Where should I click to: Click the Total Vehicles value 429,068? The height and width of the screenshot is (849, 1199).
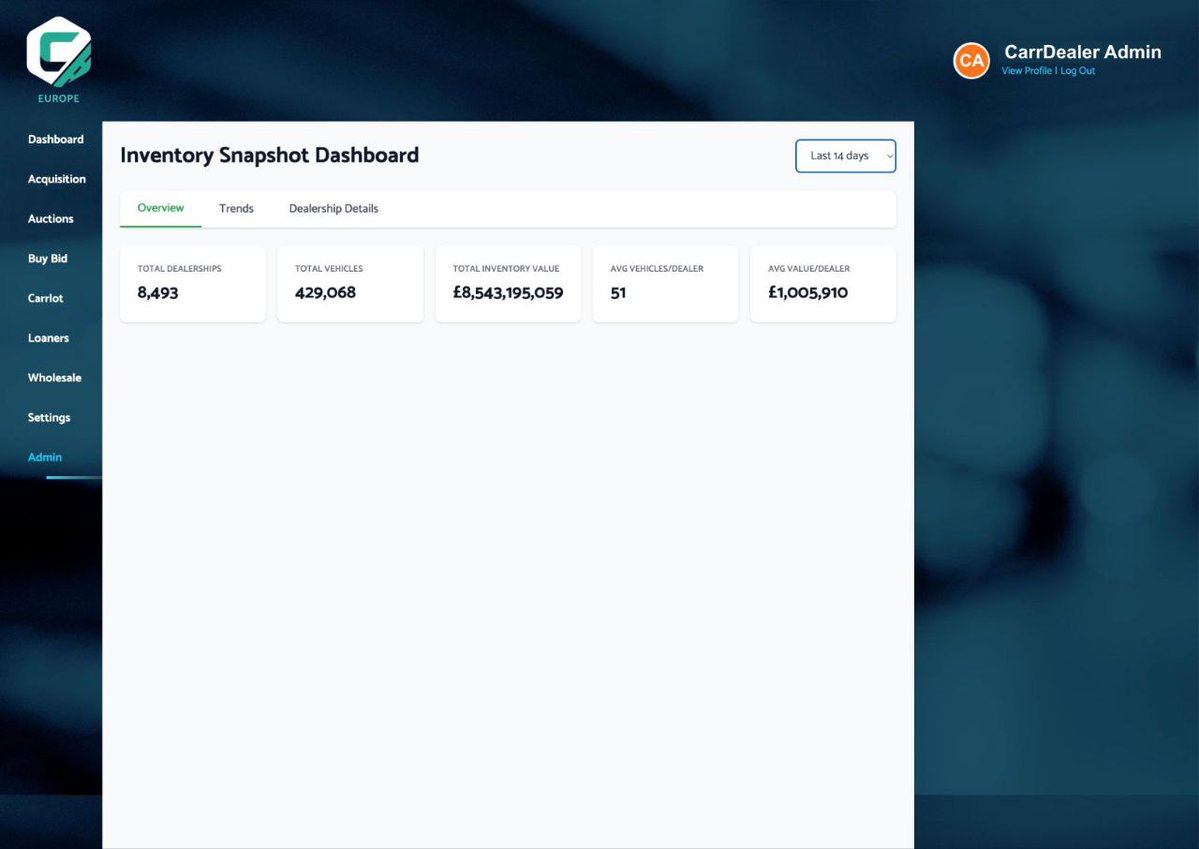325,293
